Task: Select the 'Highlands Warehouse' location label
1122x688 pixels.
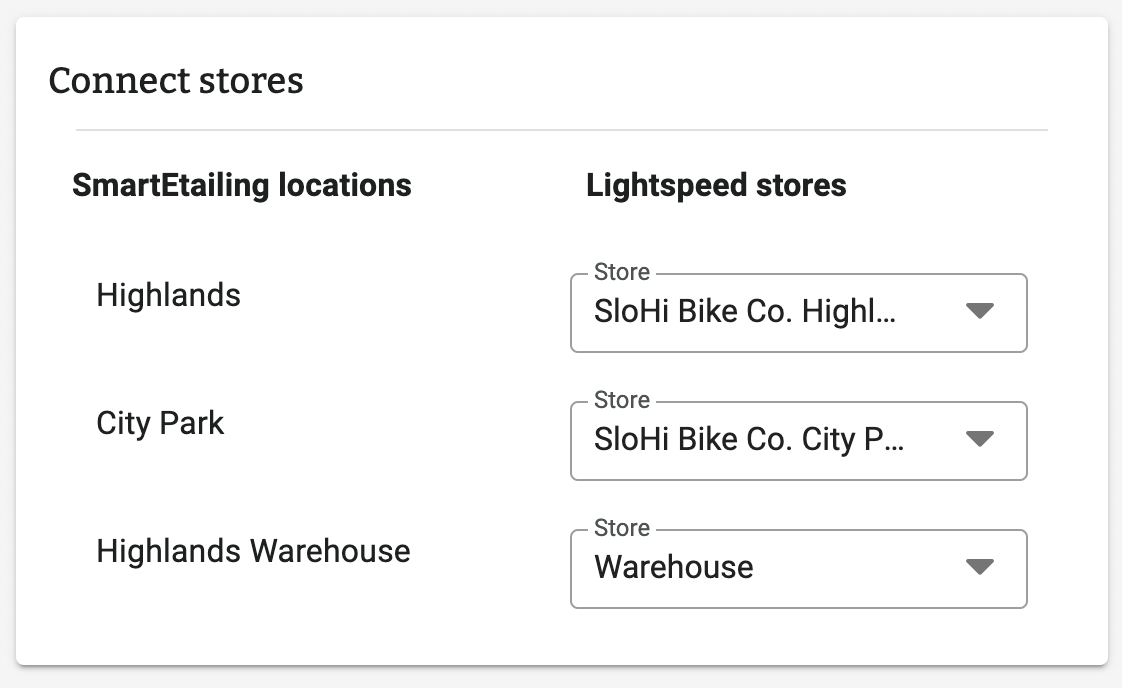Action: (x=253, y=551)
